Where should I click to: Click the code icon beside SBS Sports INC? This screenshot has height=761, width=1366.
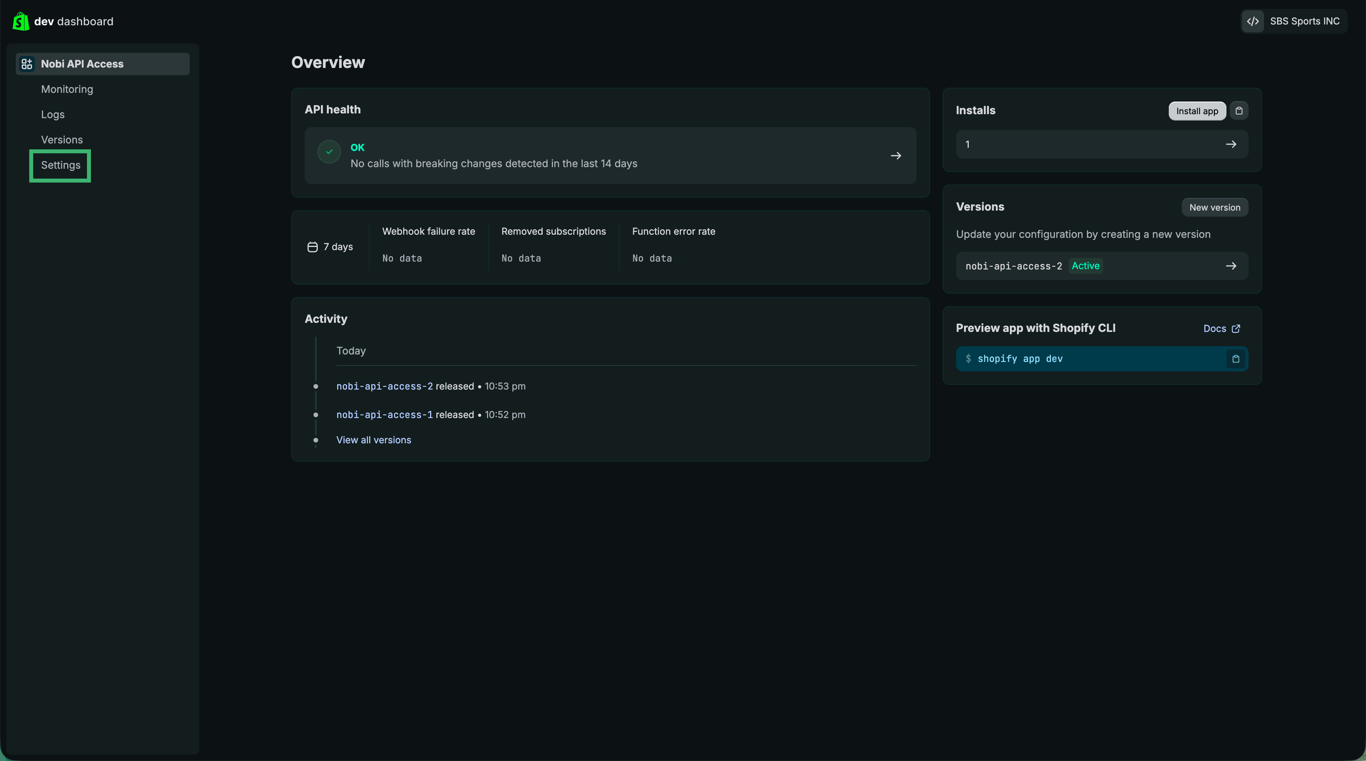[1253, 21]
